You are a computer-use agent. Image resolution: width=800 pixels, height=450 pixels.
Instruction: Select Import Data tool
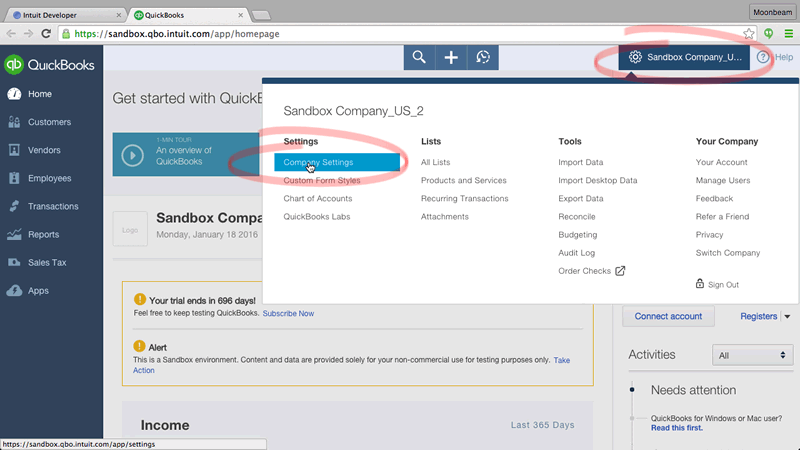(x=581, y=162)
